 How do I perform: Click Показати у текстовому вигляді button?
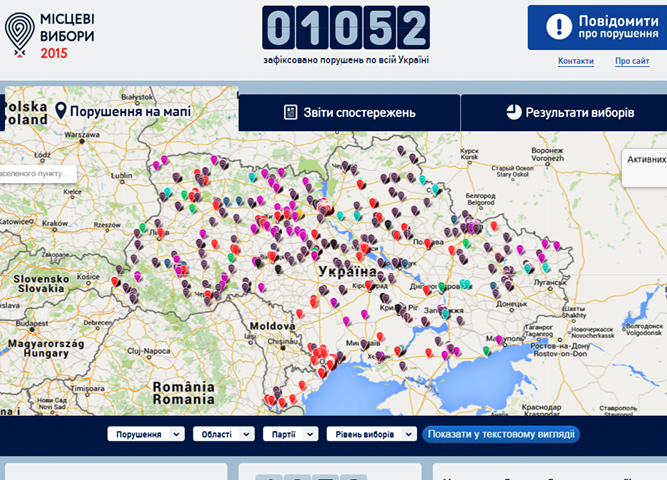[501, 434]
